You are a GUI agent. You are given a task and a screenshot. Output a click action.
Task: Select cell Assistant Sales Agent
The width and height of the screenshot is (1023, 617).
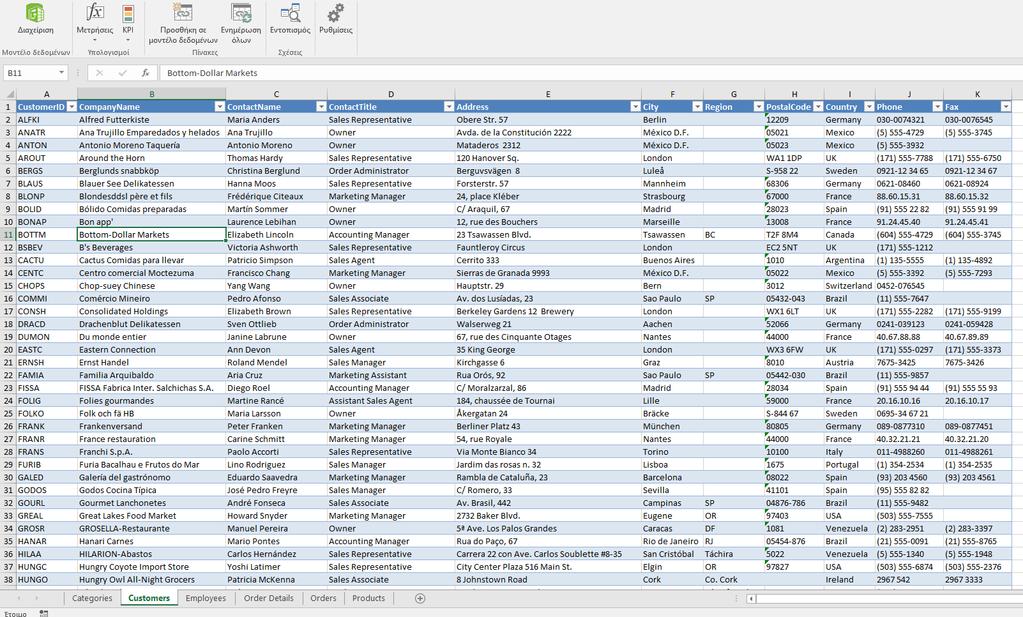pyautogui.click(x=391, y=401)
